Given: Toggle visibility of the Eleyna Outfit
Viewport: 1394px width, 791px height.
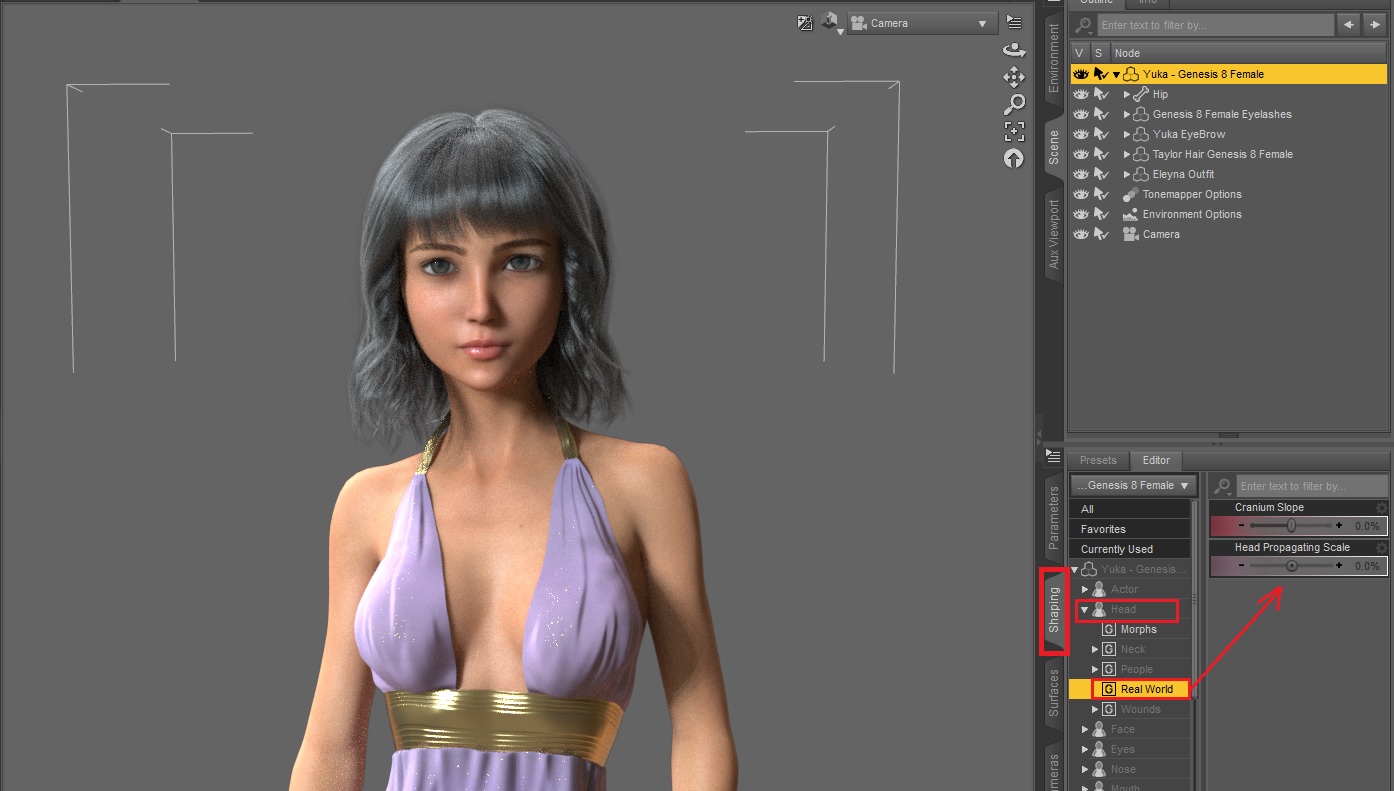Looking at the screenshot, I should pos(1080,174).
